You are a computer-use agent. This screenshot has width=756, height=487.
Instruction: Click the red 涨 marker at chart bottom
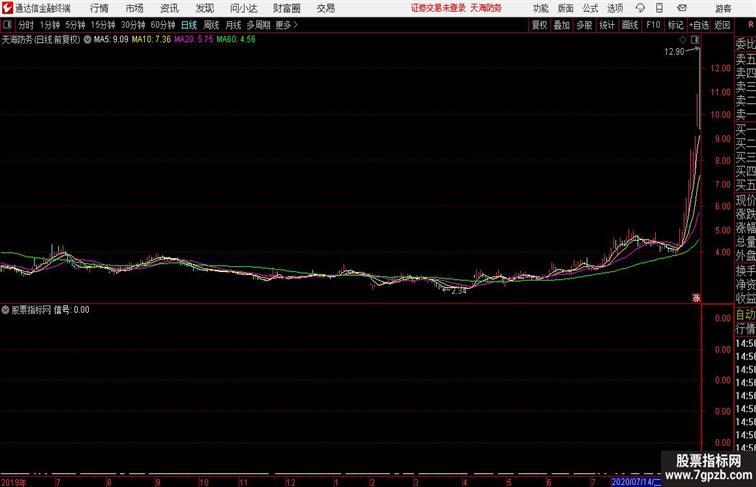(696, 298)
